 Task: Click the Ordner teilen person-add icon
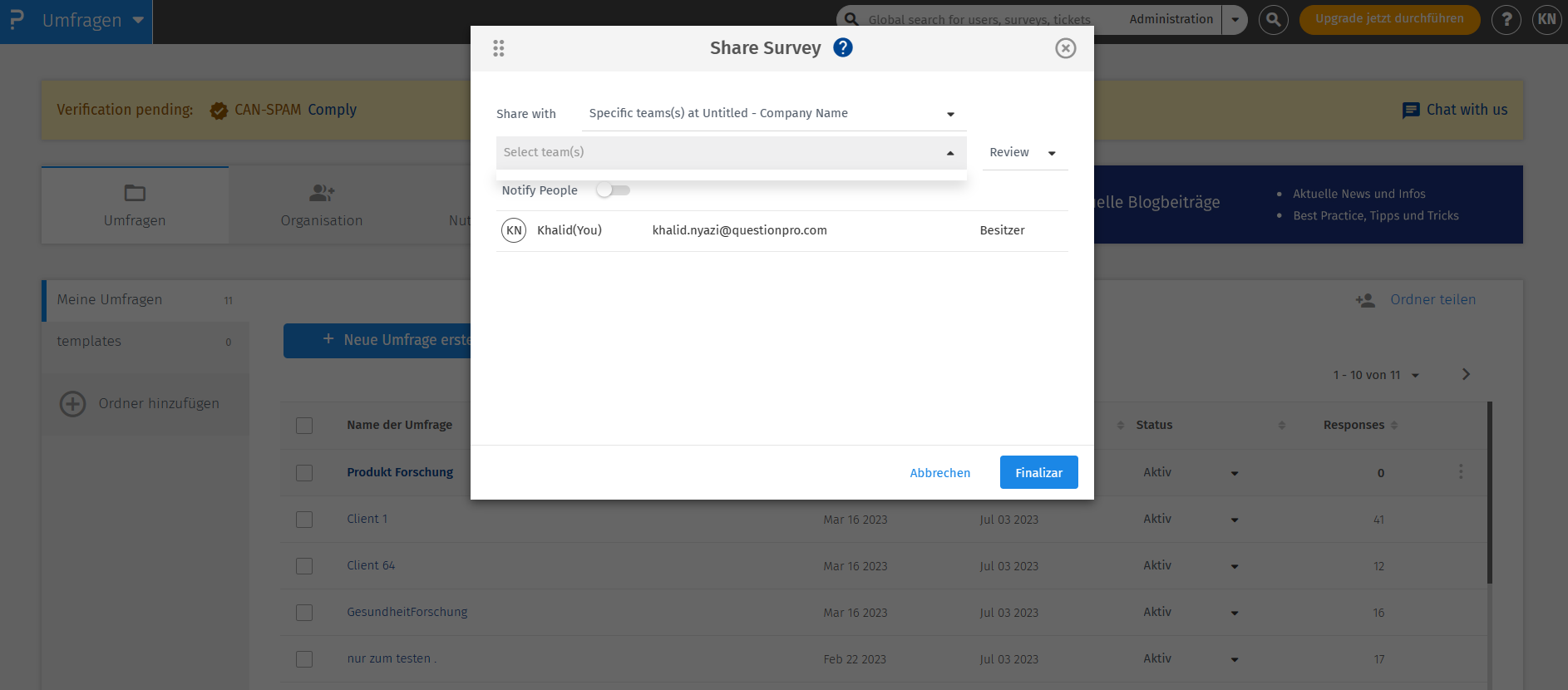(1364, 300)
